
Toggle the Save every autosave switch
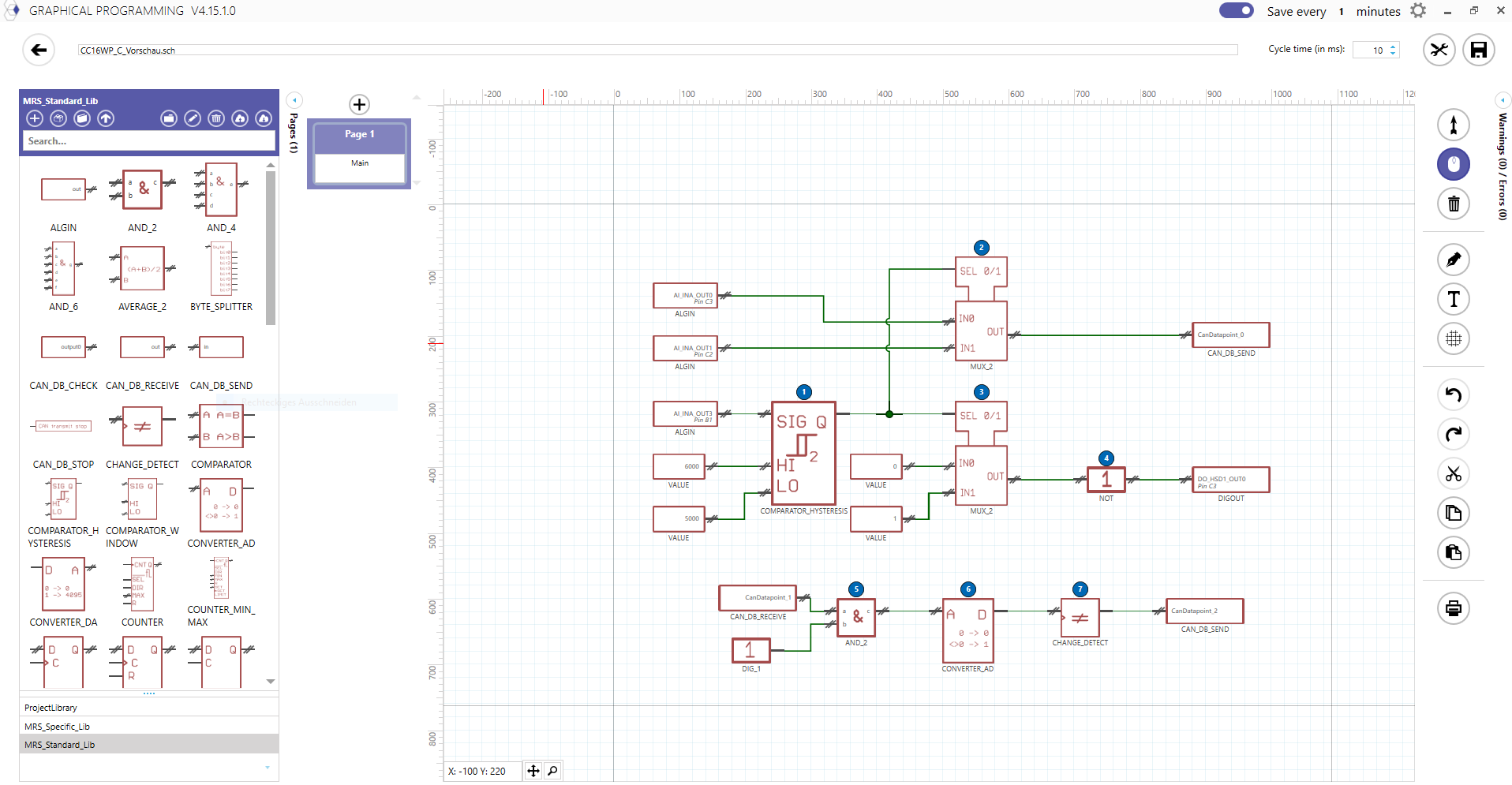point(1236,11)
